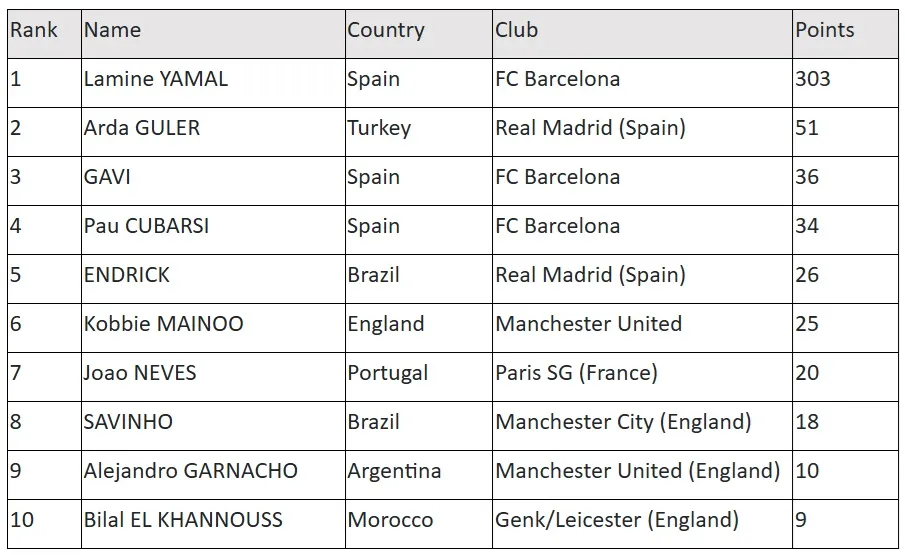Select the Lamine YAMAL name cell
The image size is (905, 555).
point(156,79)
